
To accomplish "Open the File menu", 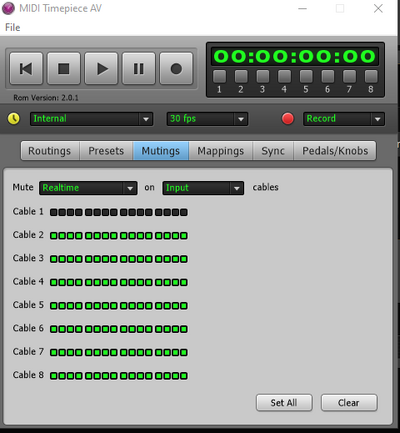I will pos(13,27).
